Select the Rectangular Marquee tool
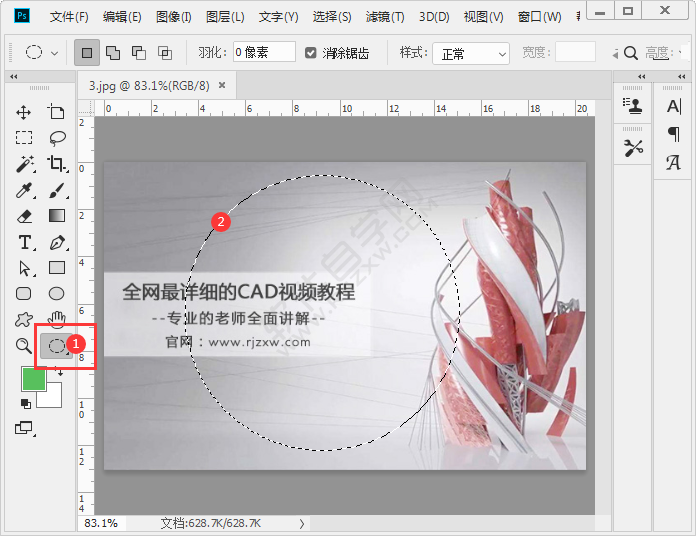 pyautogui.click(x=24, y=138)
